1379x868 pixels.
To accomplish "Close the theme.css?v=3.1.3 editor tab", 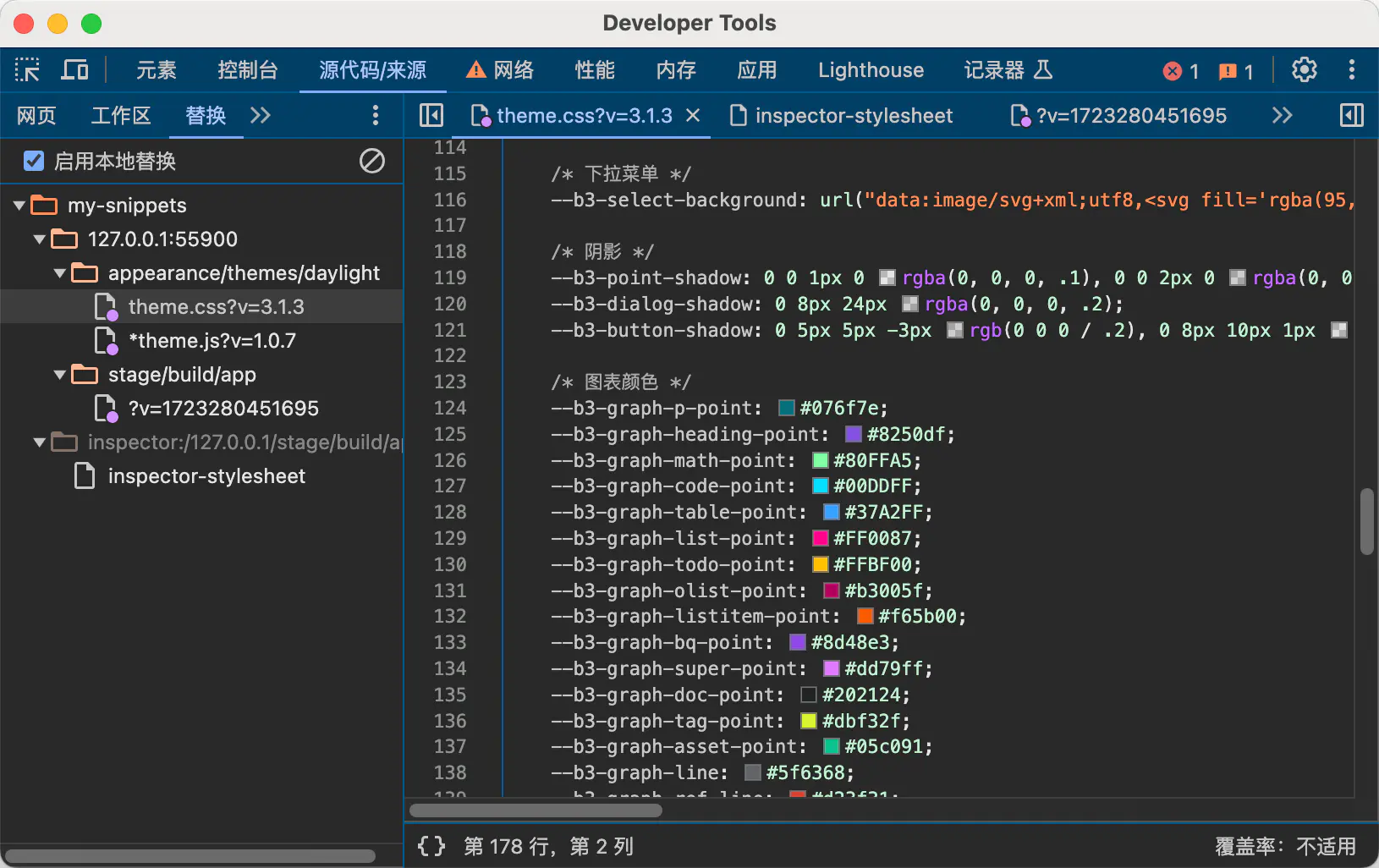I will point(693,115).
